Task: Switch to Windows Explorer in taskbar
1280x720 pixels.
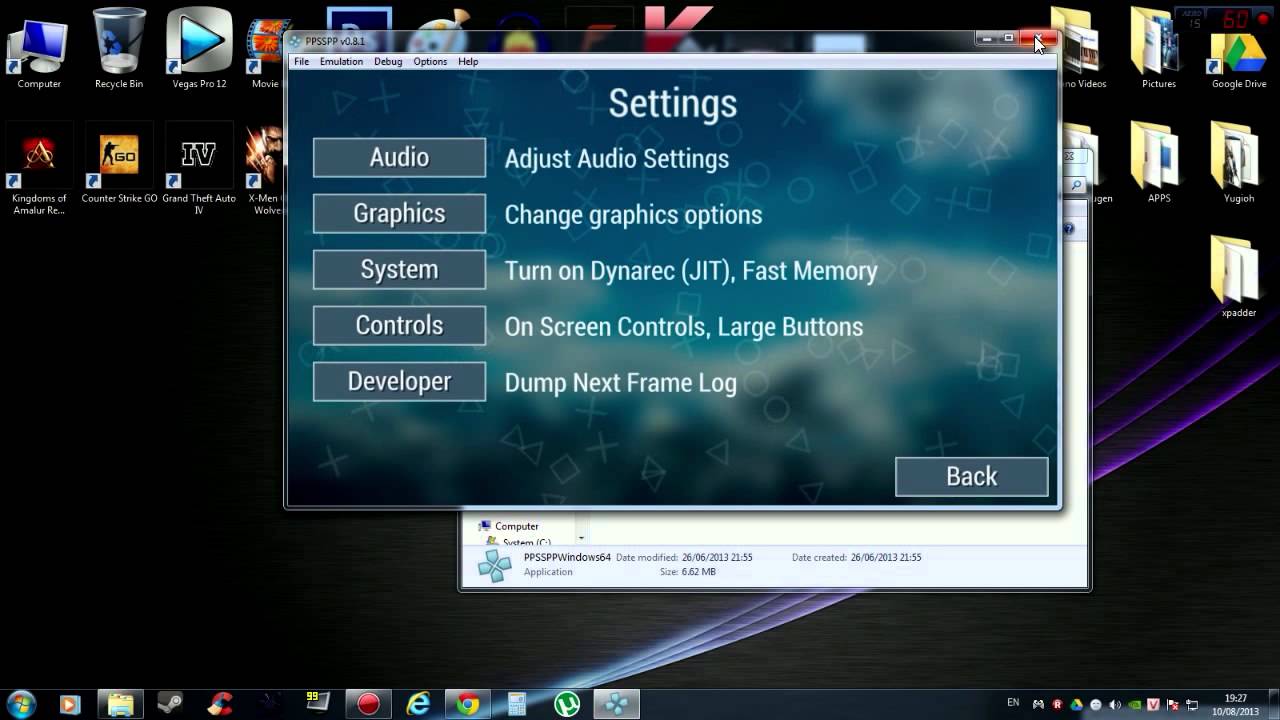Action: 120,704
